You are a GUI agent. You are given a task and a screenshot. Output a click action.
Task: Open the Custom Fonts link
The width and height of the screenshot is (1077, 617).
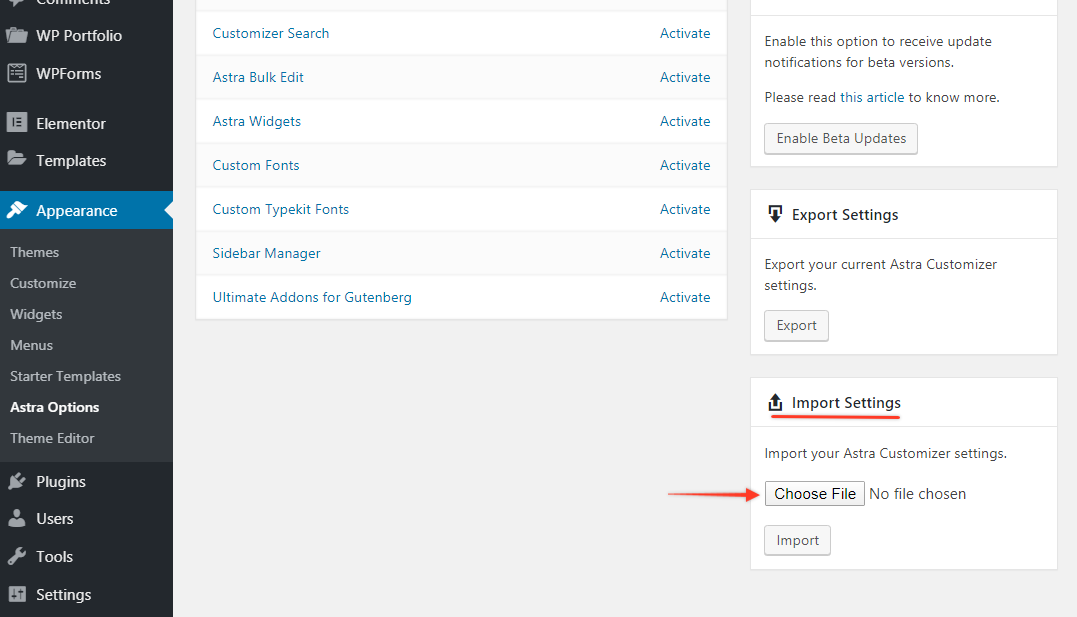[256, 165]
